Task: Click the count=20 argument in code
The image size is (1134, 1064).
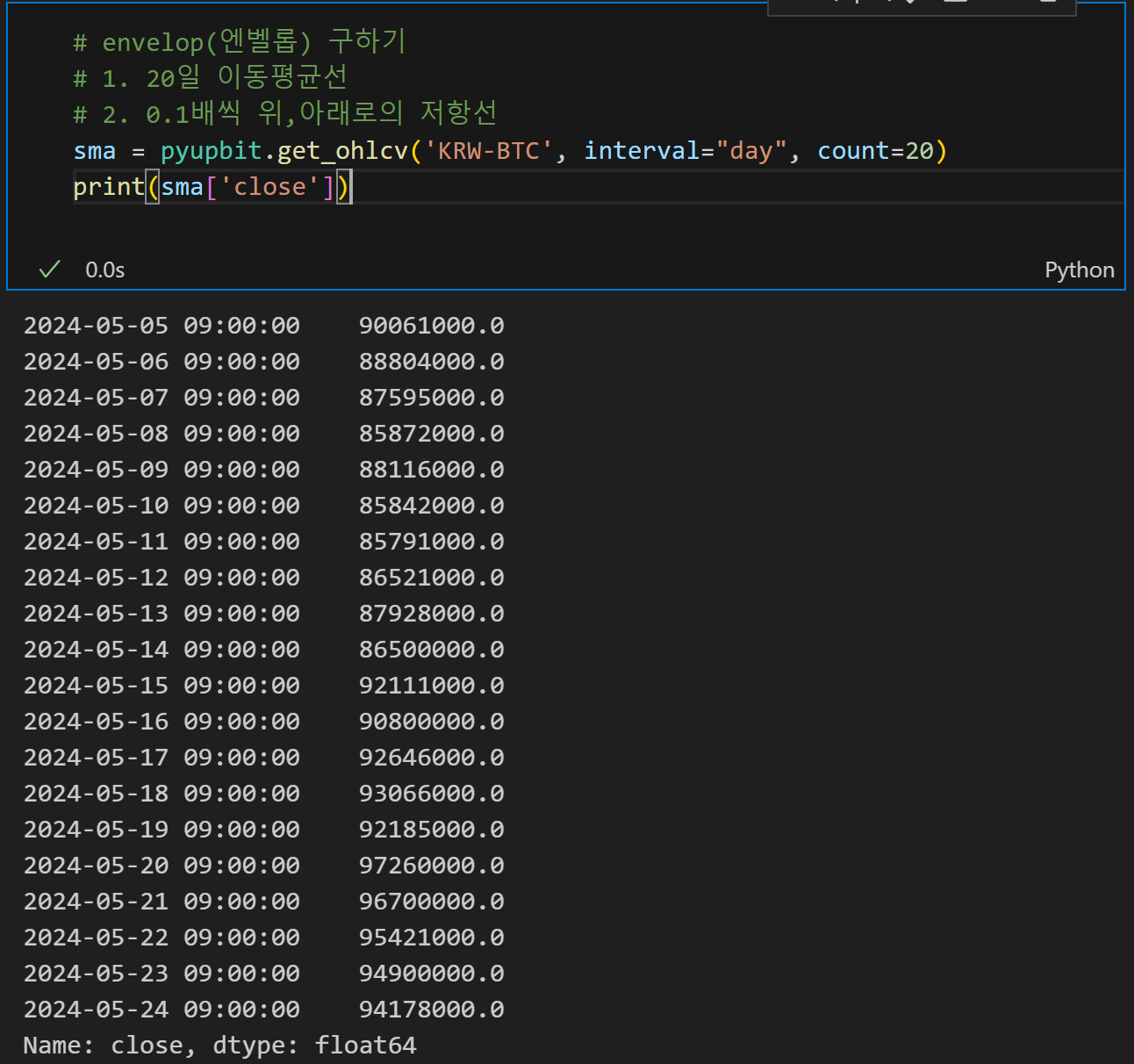Action: tap(875, 151)
